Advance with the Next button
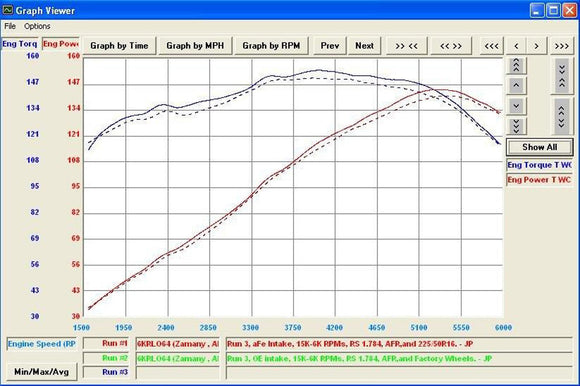 (364, 46)
